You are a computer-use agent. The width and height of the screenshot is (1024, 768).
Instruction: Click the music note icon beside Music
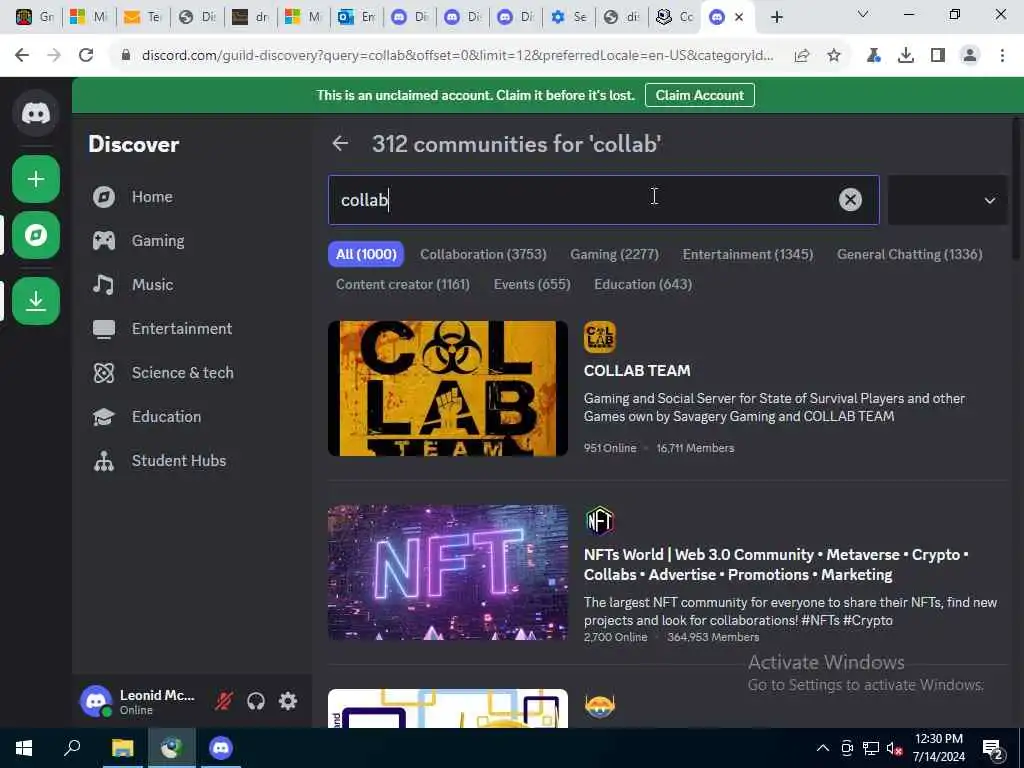(104, 285)
